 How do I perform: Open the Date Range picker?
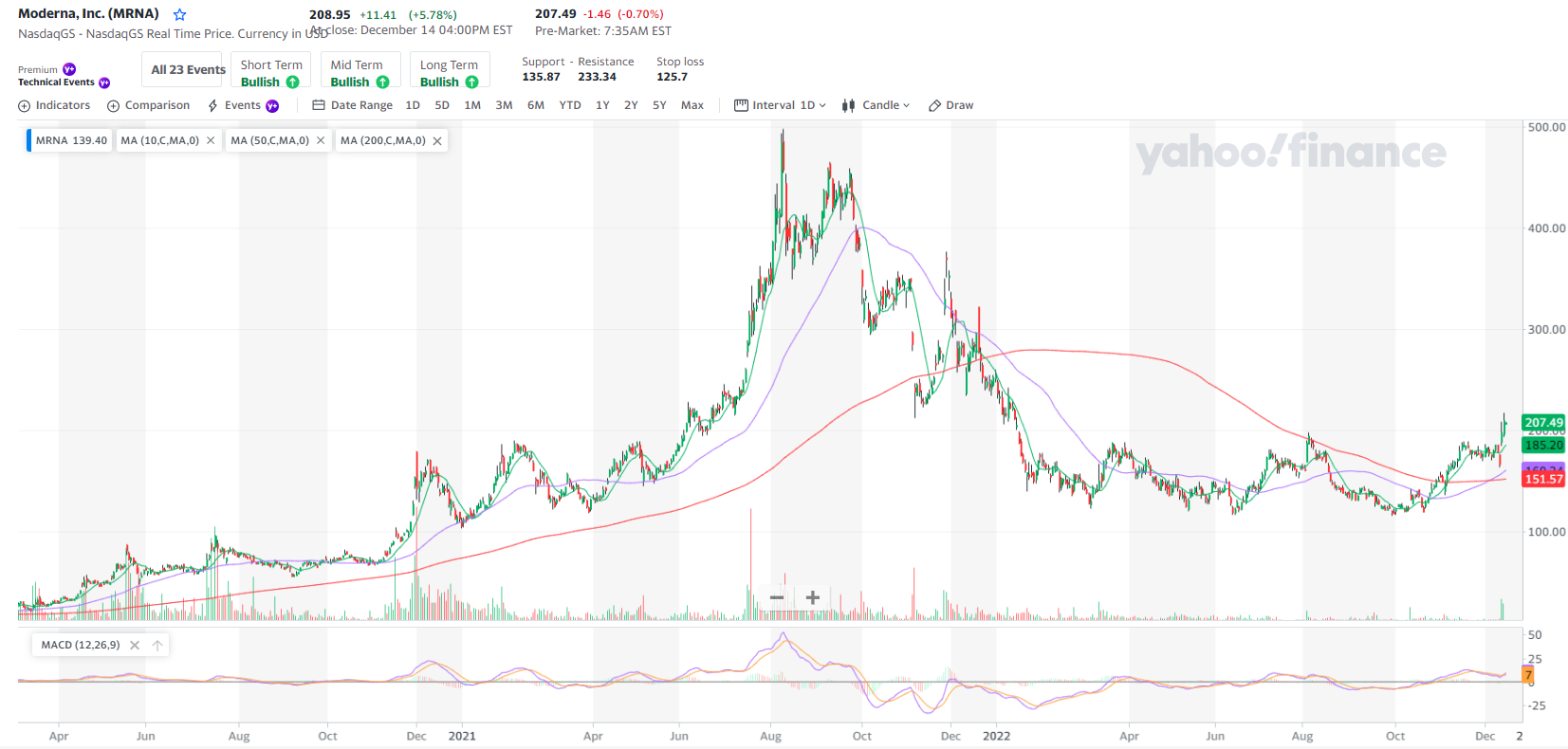(352, 105)
